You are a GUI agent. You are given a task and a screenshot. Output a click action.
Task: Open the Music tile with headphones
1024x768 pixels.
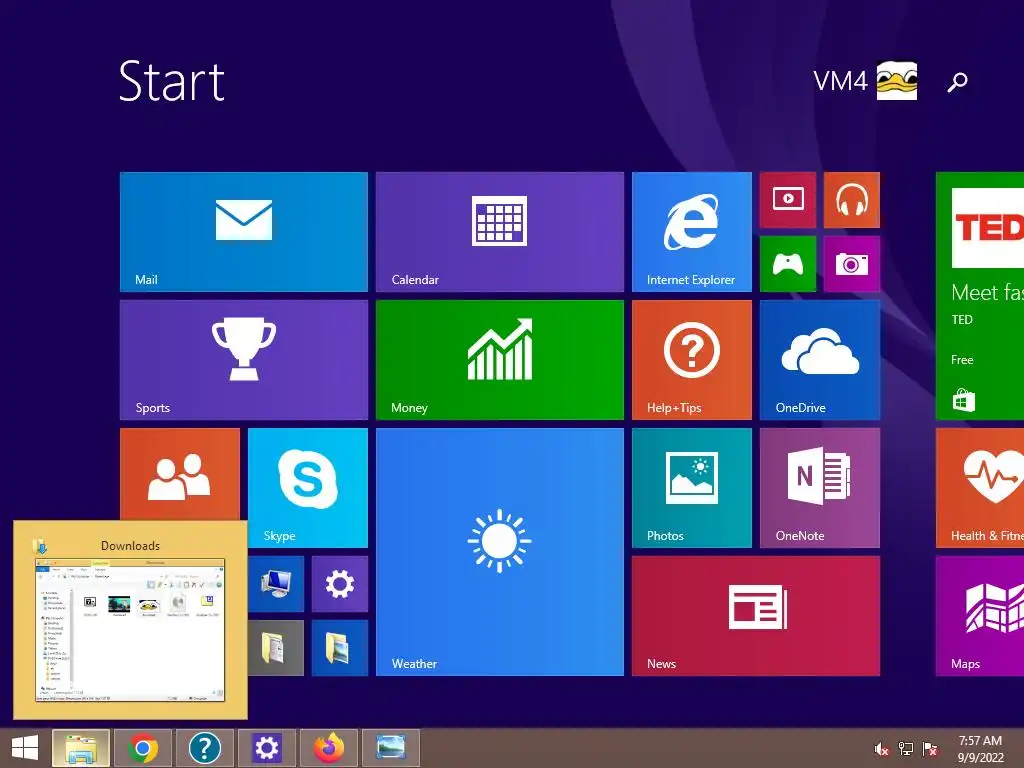point(852,200)
